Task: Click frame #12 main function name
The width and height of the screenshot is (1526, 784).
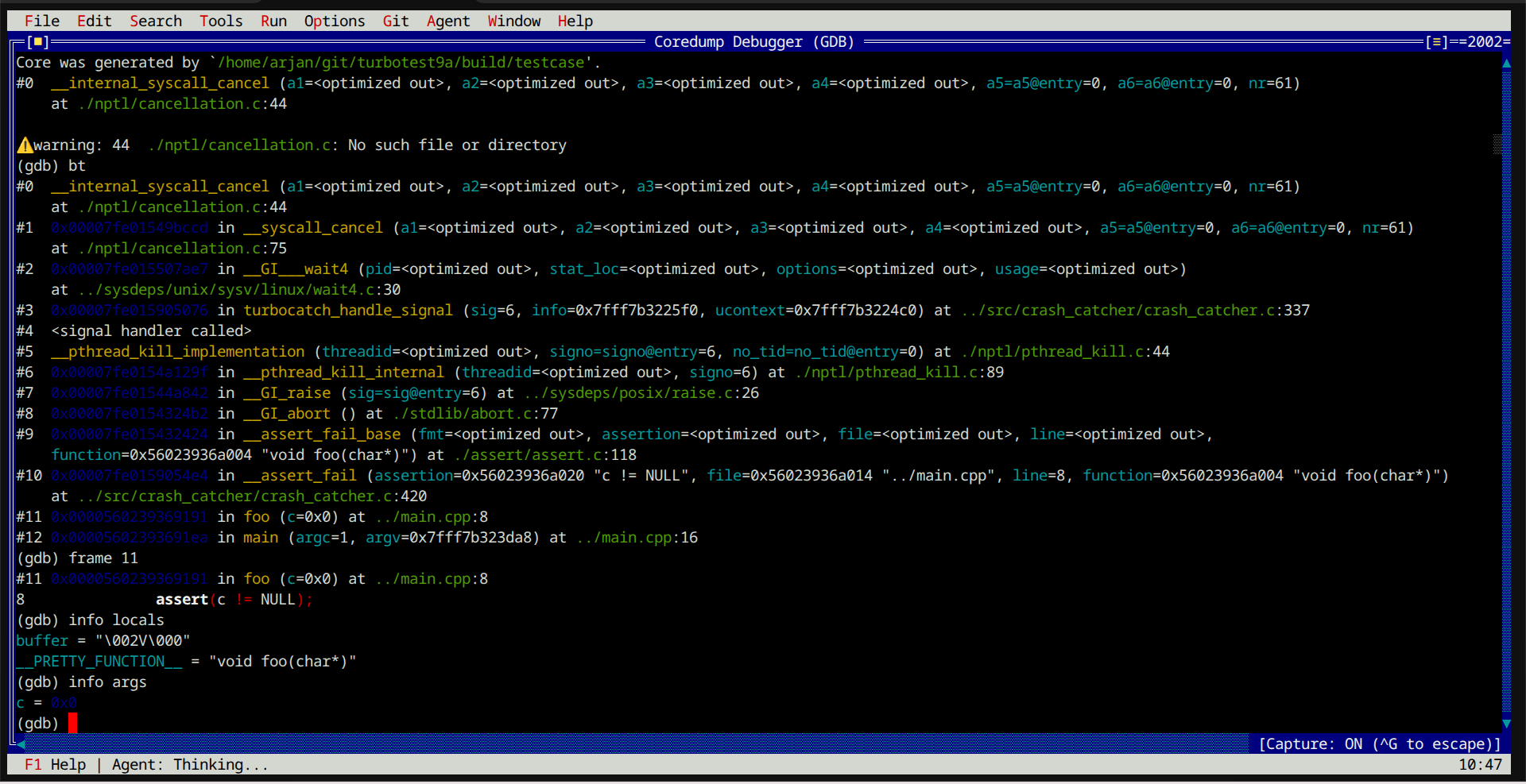Action: coord(261,538)
